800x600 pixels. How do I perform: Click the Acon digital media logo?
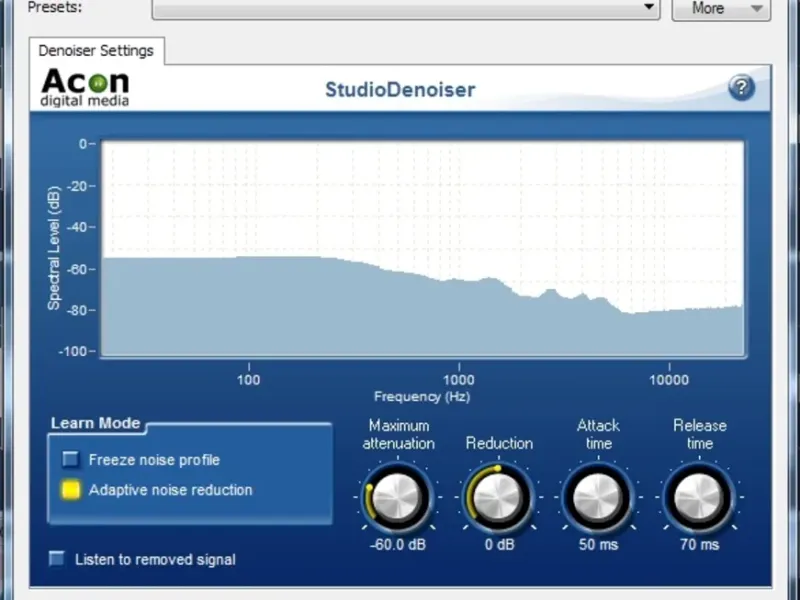click(x=85, y=88)
